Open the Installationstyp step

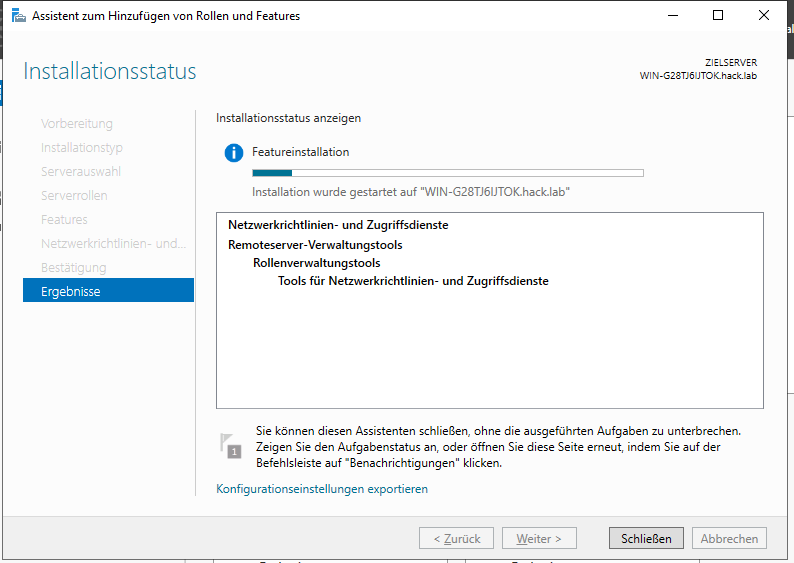[82, 148]
